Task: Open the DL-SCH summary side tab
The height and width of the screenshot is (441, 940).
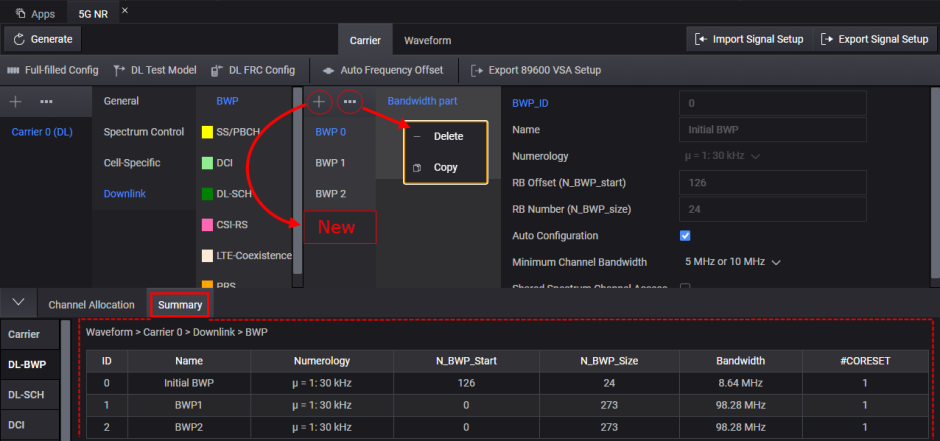Action: (30, 395)
